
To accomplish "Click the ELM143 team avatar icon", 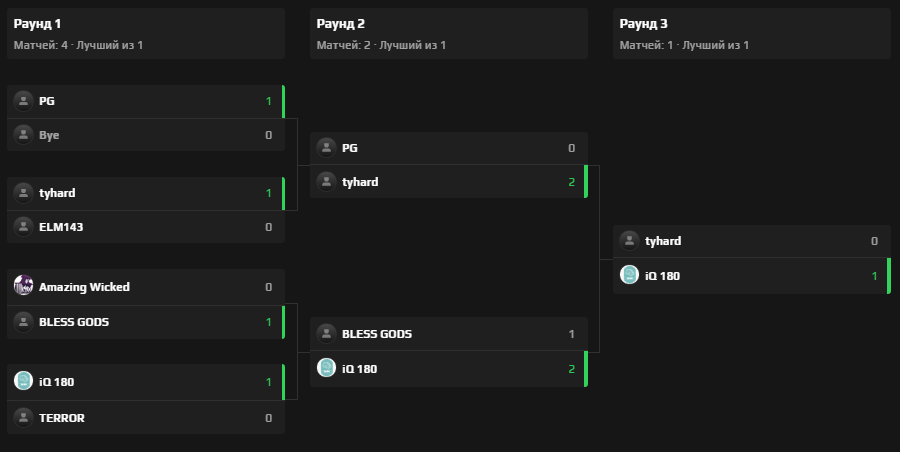I will 24,226.
